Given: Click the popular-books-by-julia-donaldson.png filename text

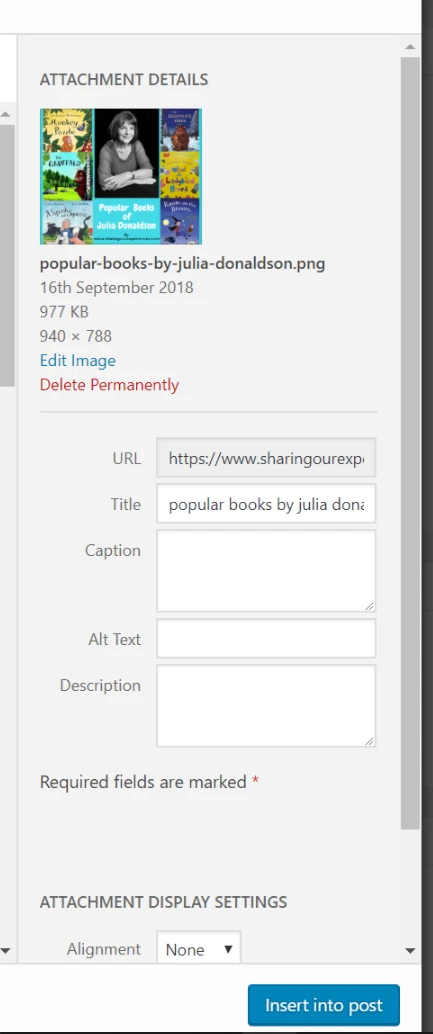Looking at the screenshot, I should 183,264.
